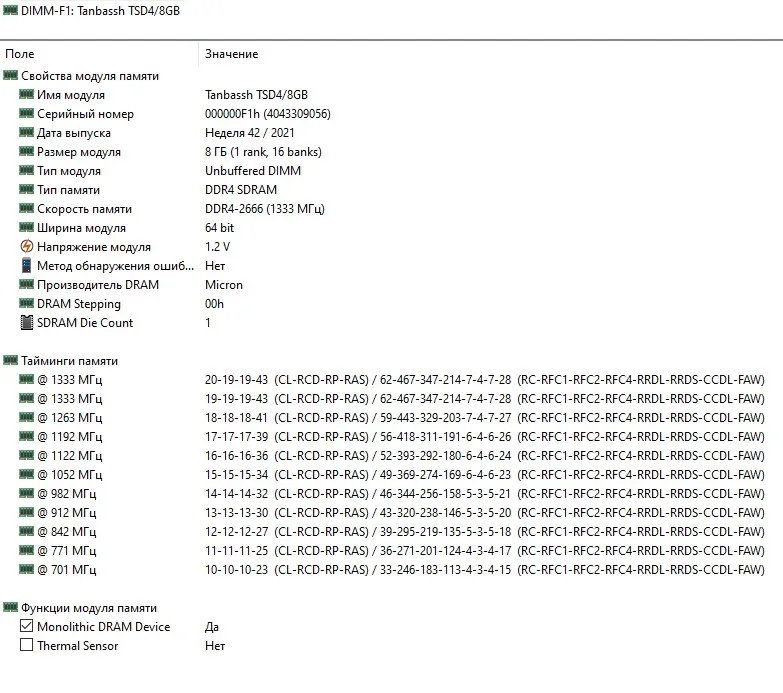Image resolution: width=783 pixels, height=693 pixels.
Task: Click the icon beside Серийный номер
Action: [x=26, y=113]
